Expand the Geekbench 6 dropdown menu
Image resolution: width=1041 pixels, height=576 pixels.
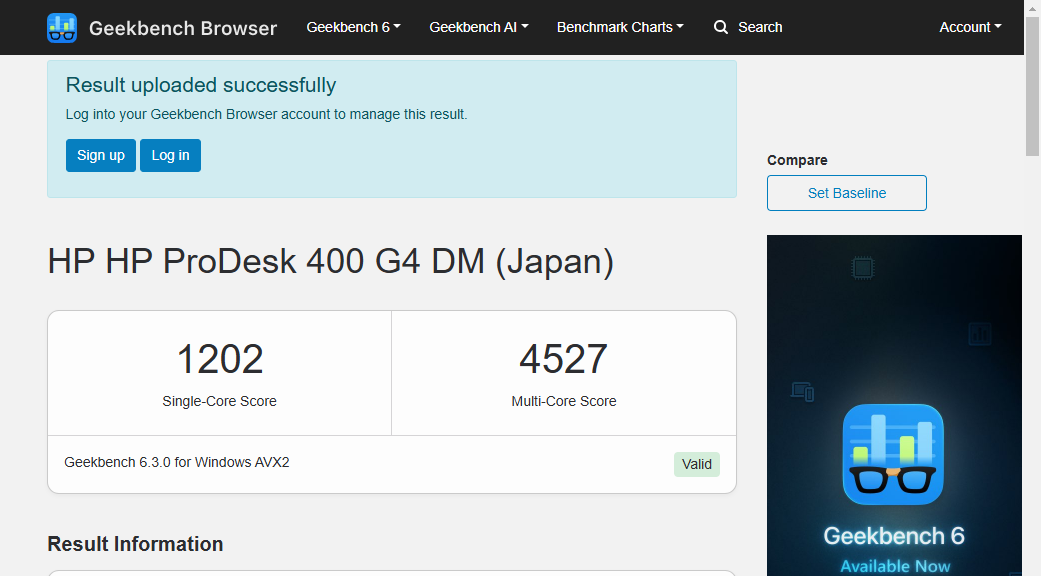(353, 27)
